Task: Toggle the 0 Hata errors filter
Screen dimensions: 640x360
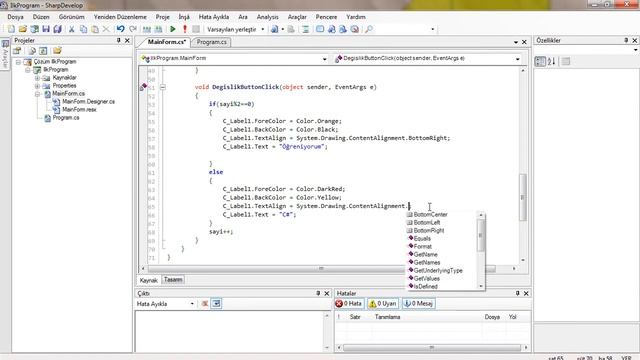Action: pos(349,304)
